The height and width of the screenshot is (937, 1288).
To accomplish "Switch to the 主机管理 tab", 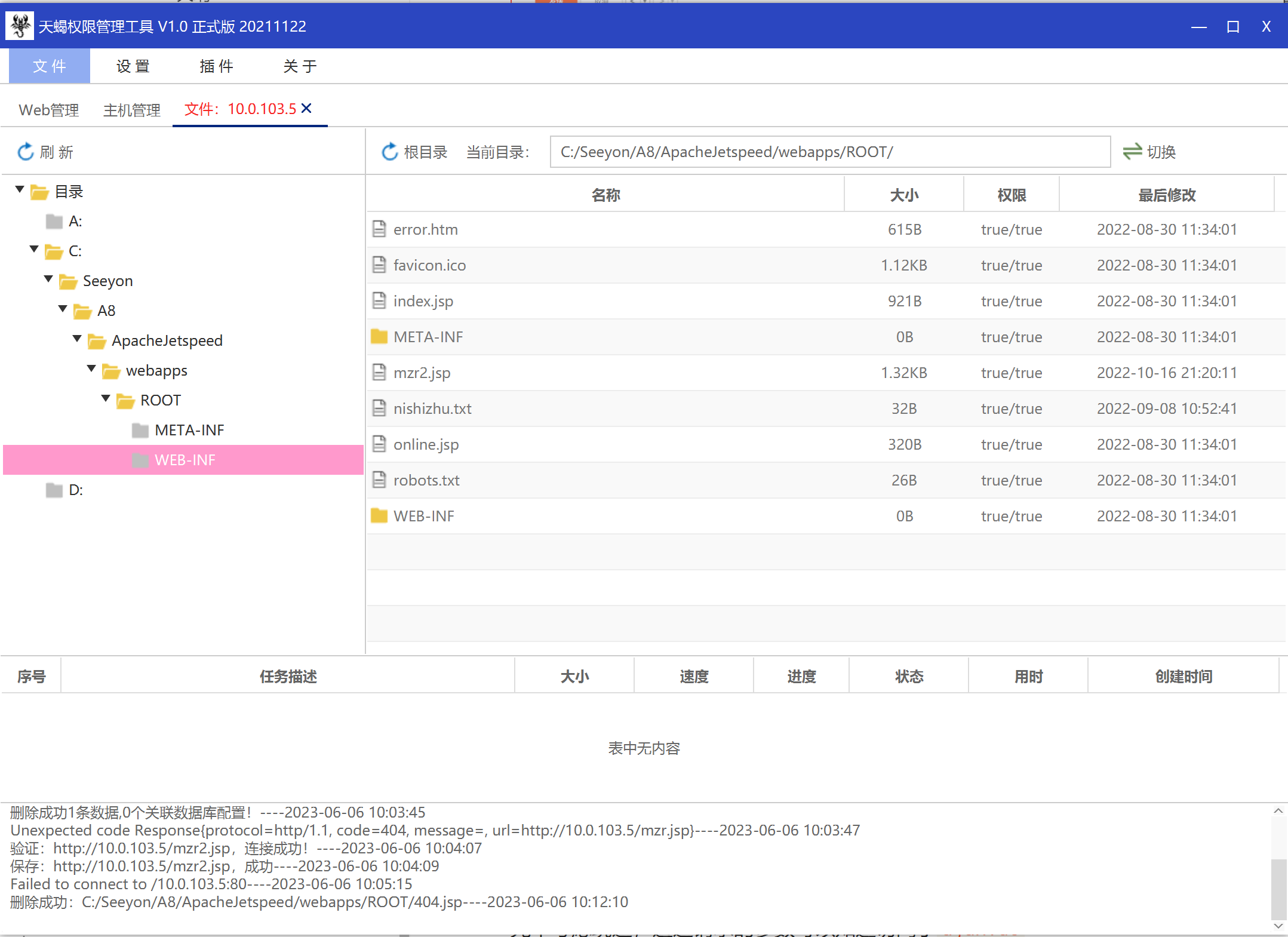I will point(131,110).
